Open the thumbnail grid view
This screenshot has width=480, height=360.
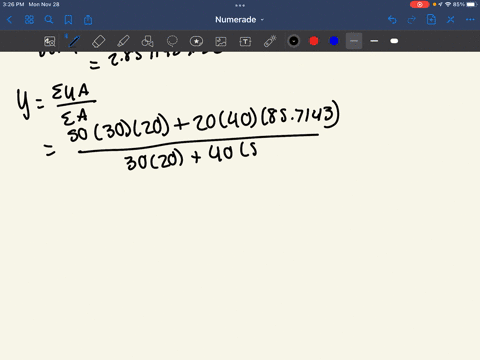(x=29, y=20)
